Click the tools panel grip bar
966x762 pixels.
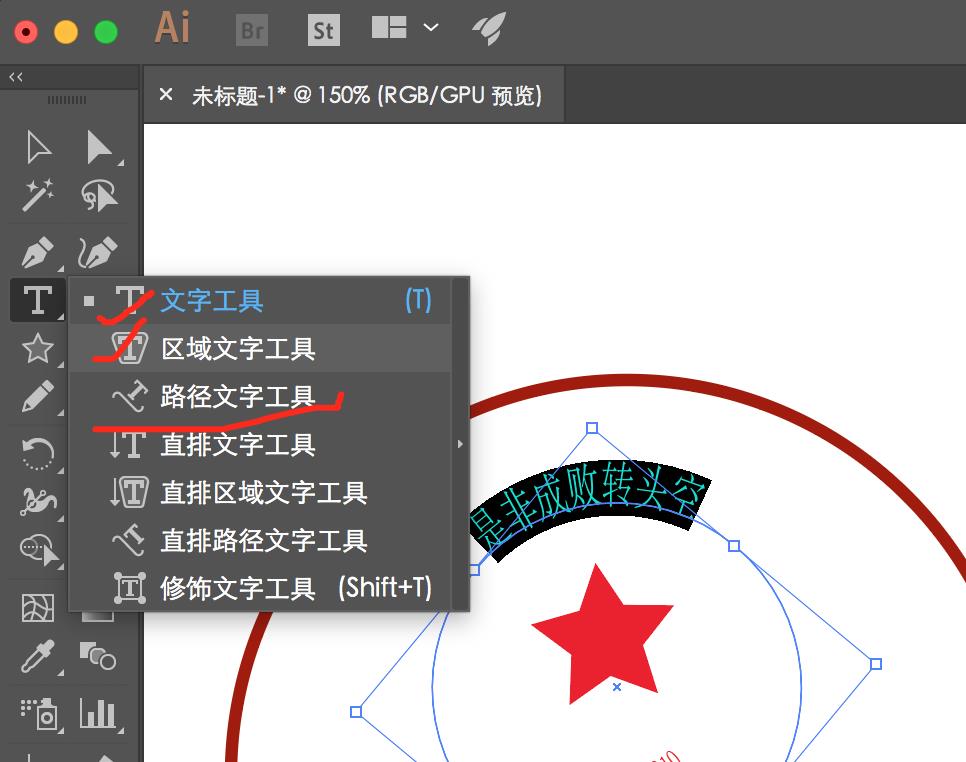tap(67, 100)
